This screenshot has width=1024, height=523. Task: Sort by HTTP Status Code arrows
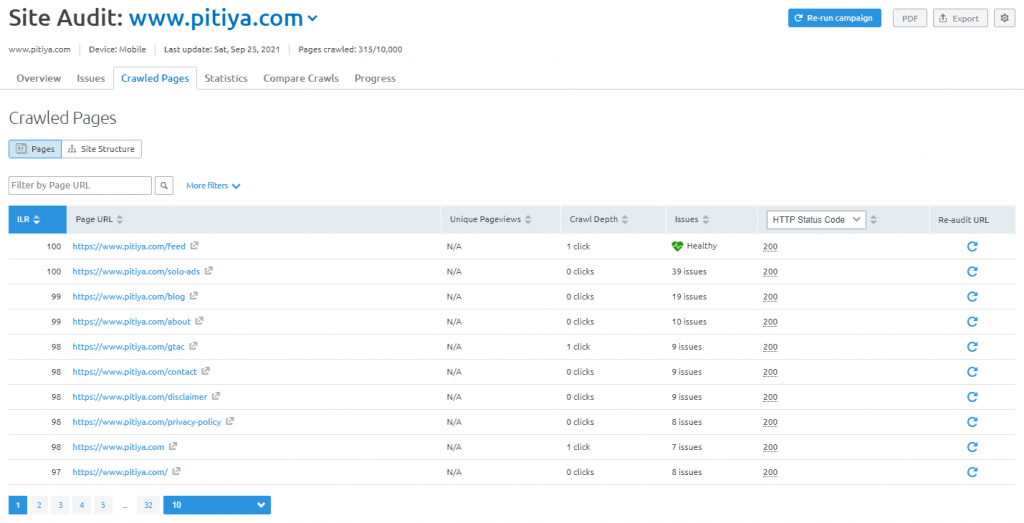coord(874,220)
